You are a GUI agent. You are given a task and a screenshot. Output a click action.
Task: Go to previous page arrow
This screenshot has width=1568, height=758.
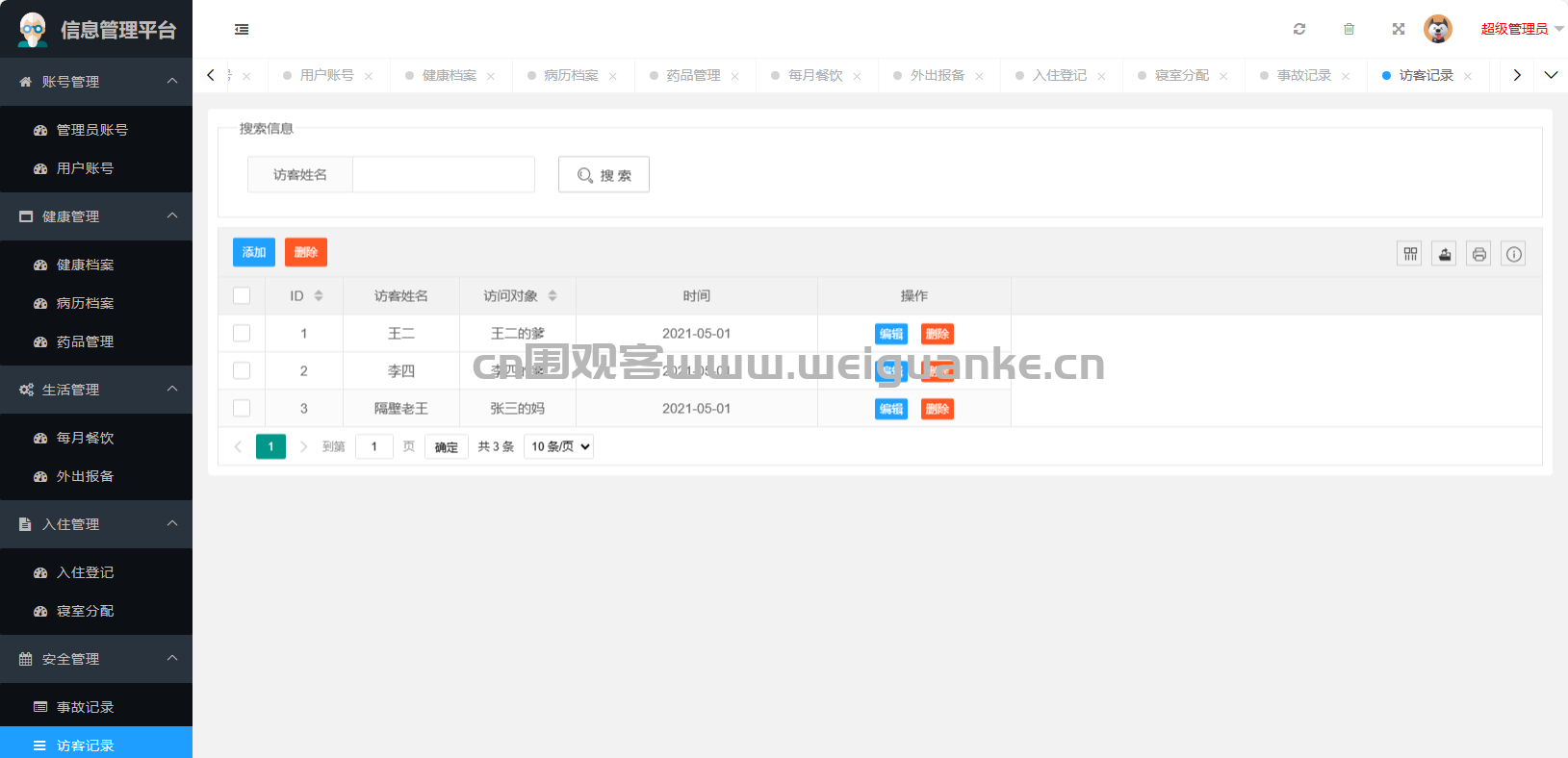238,446
